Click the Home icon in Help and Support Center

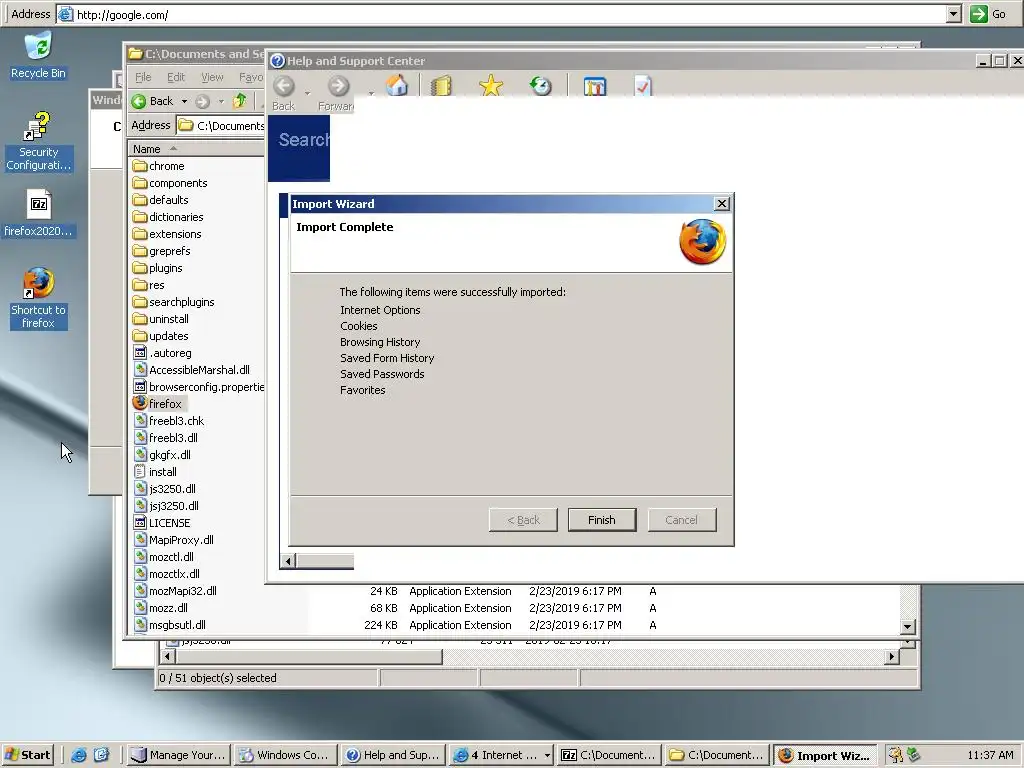pos(396,86)
